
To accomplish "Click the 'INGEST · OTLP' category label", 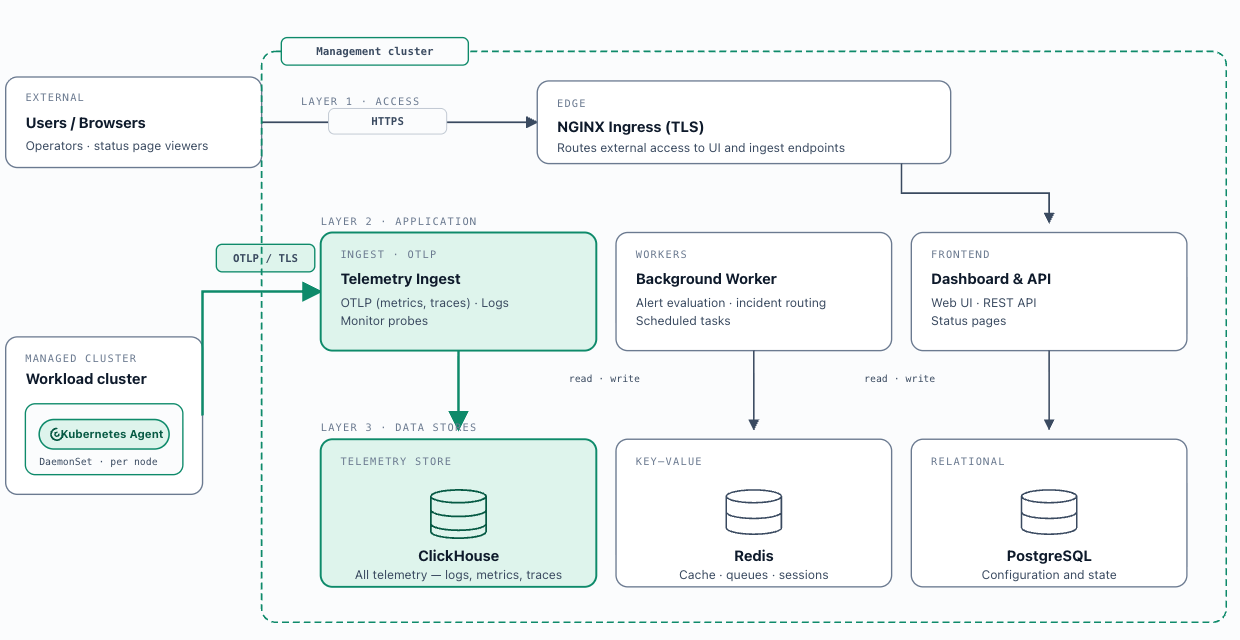I will click(389, 255).
